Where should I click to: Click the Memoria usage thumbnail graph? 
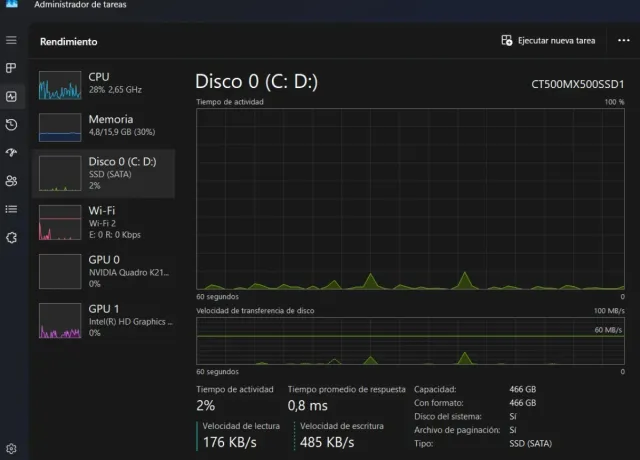[x=59, y=127]
